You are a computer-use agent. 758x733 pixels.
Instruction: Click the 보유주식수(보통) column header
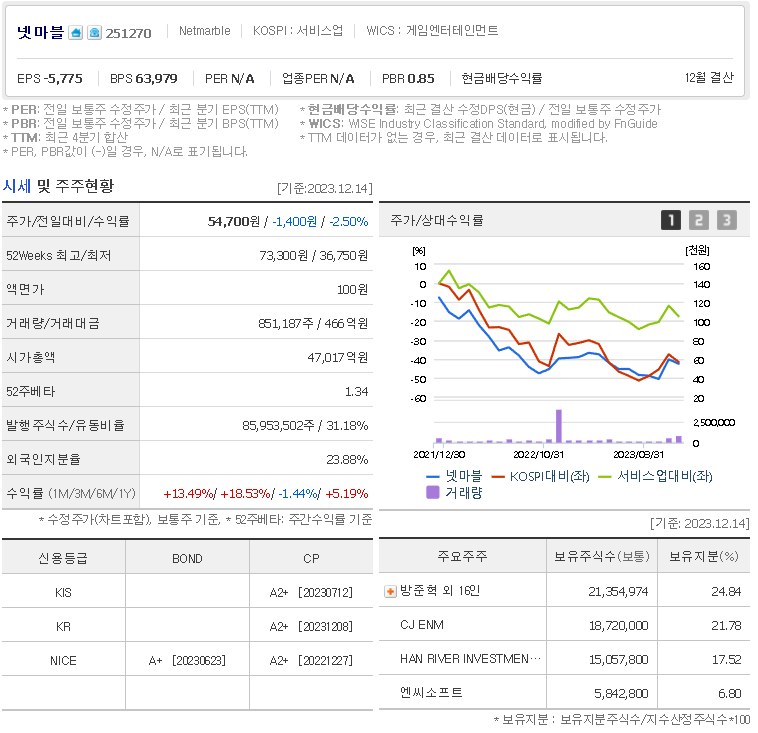pos(602,557)
